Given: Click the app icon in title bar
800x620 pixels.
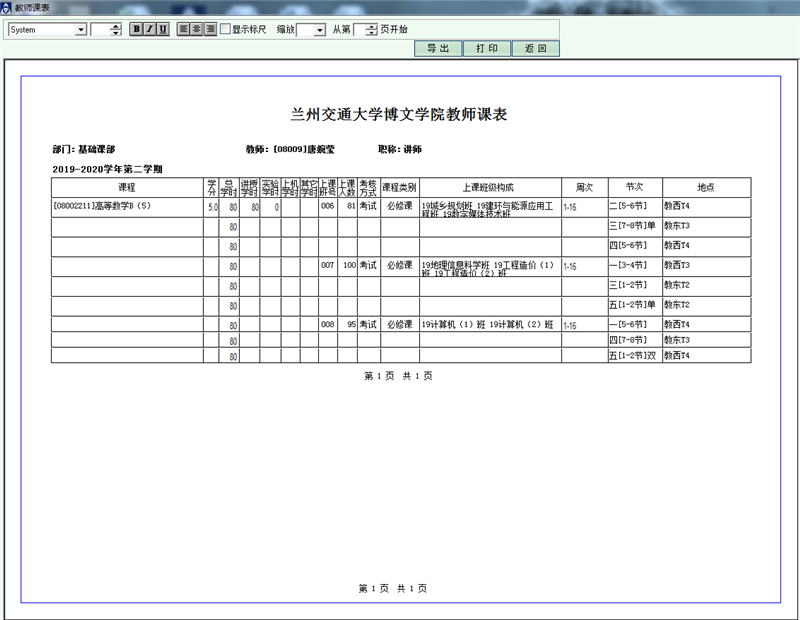Looking at the screenshot, I should [x=7, y=7].
